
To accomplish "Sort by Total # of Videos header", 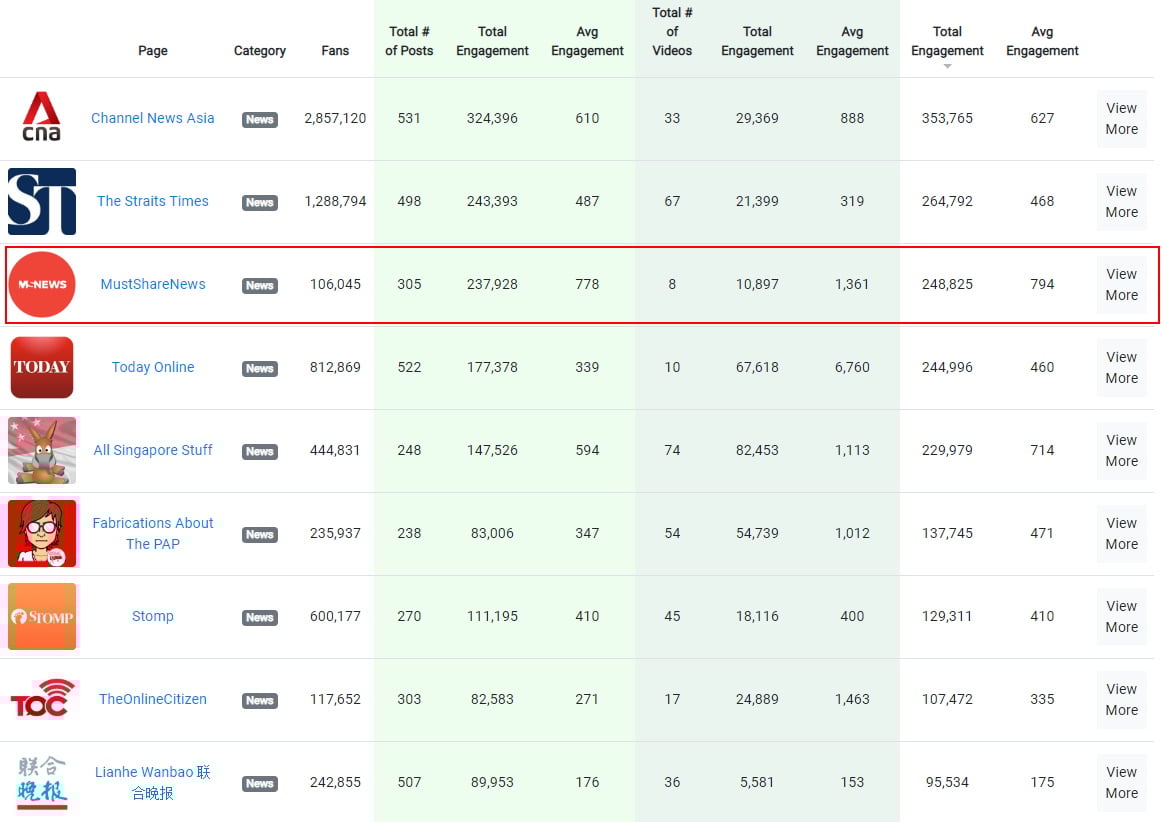I will [x=672, y=31].
